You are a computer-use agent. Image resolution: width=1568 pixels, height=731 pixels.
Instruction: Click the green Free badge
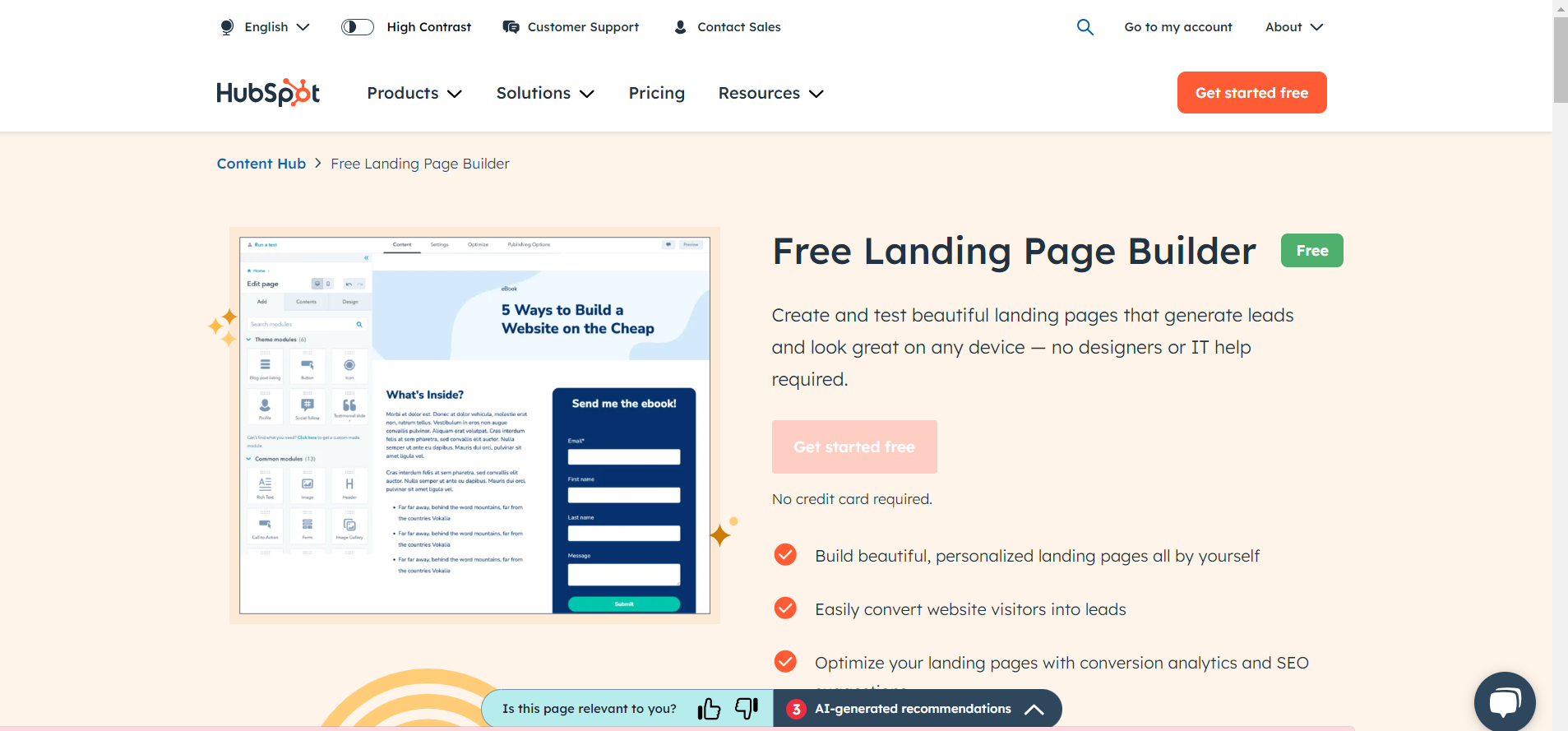tap(1311, 251)
